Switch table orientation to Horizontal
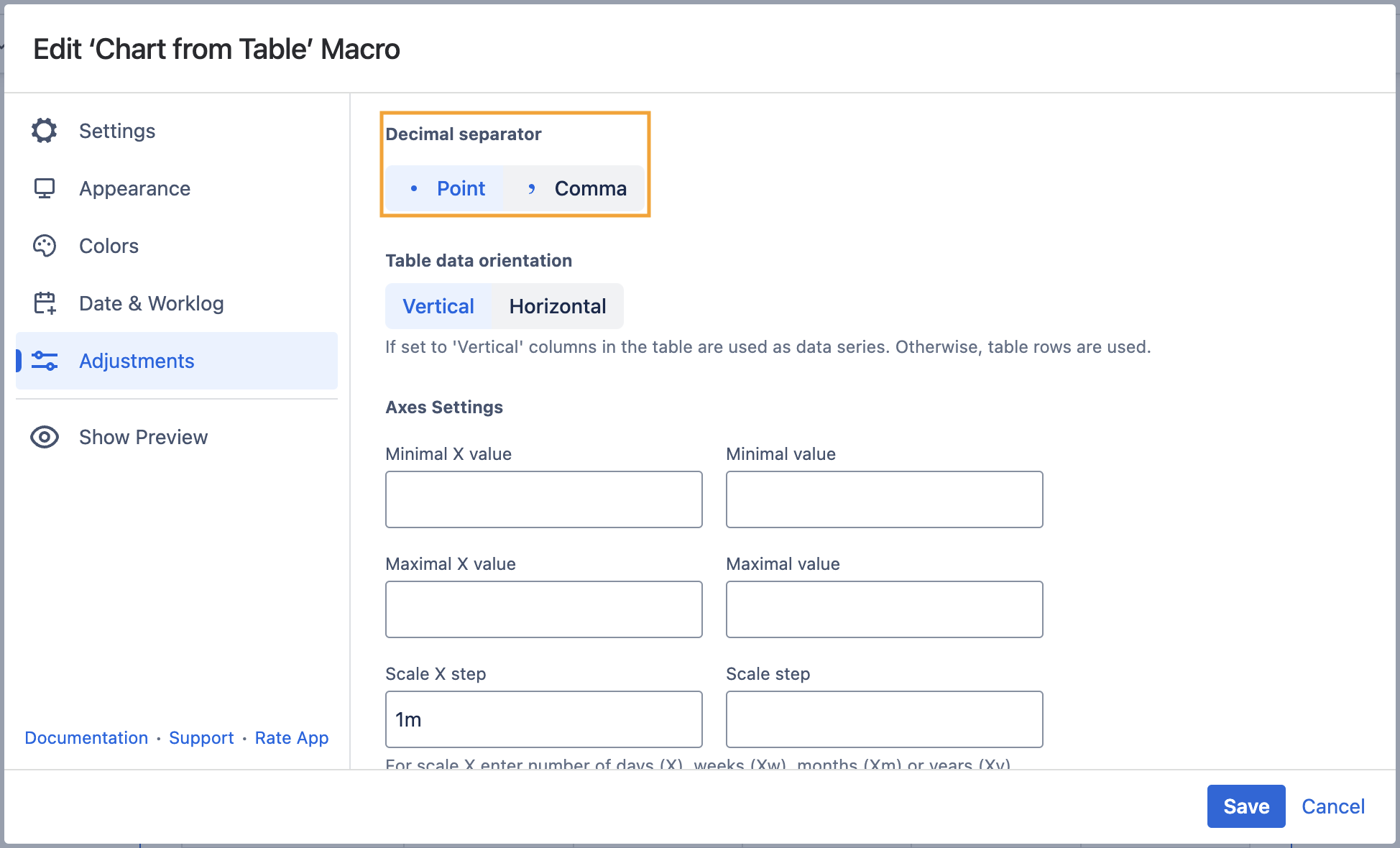 point(558,306)
